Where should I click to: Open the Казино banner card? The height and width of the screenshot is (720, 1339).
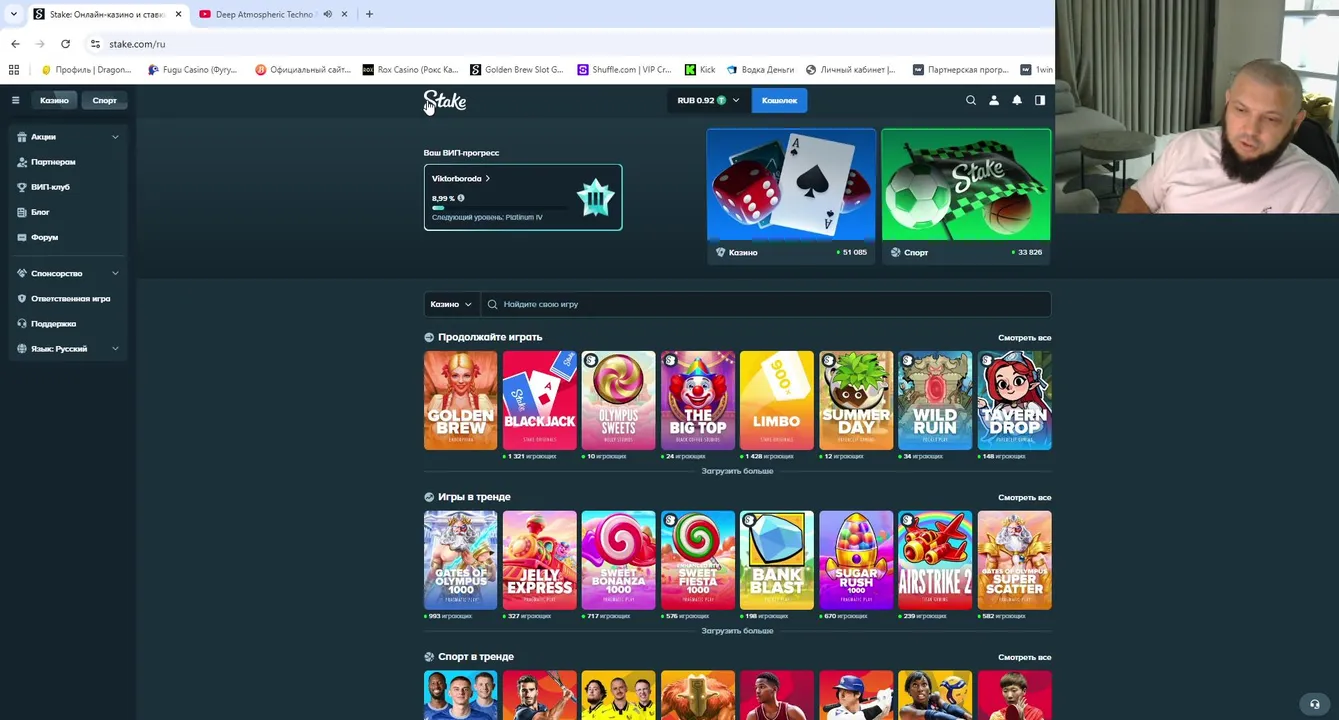pos(791,196)
